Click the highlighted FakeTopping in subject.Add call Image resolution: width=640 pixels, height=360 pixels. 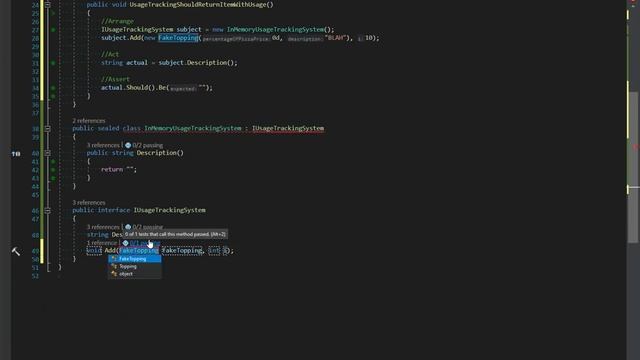tap(178, 38)
